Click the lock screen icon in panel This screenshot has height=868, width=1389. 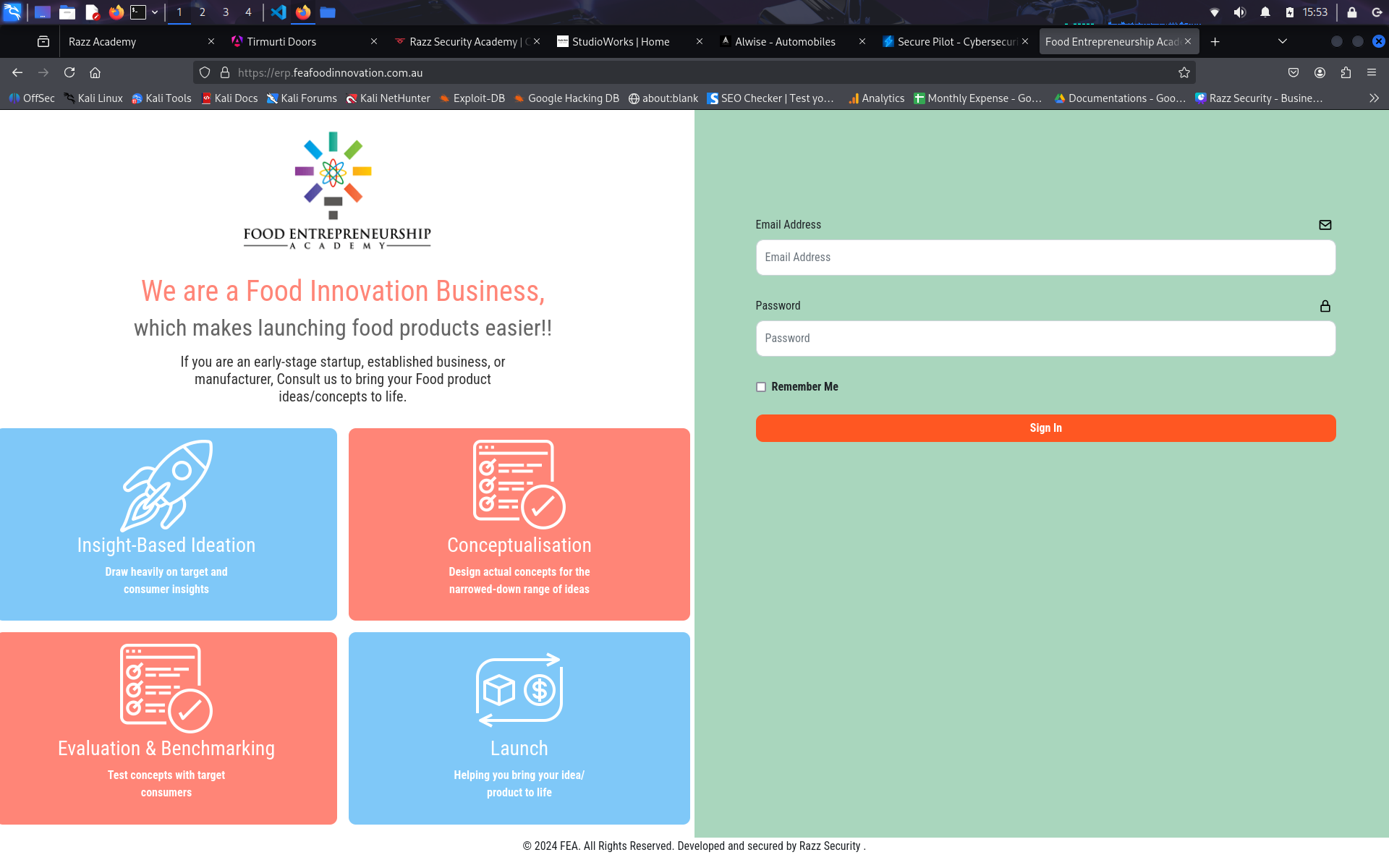point(1351,12)
